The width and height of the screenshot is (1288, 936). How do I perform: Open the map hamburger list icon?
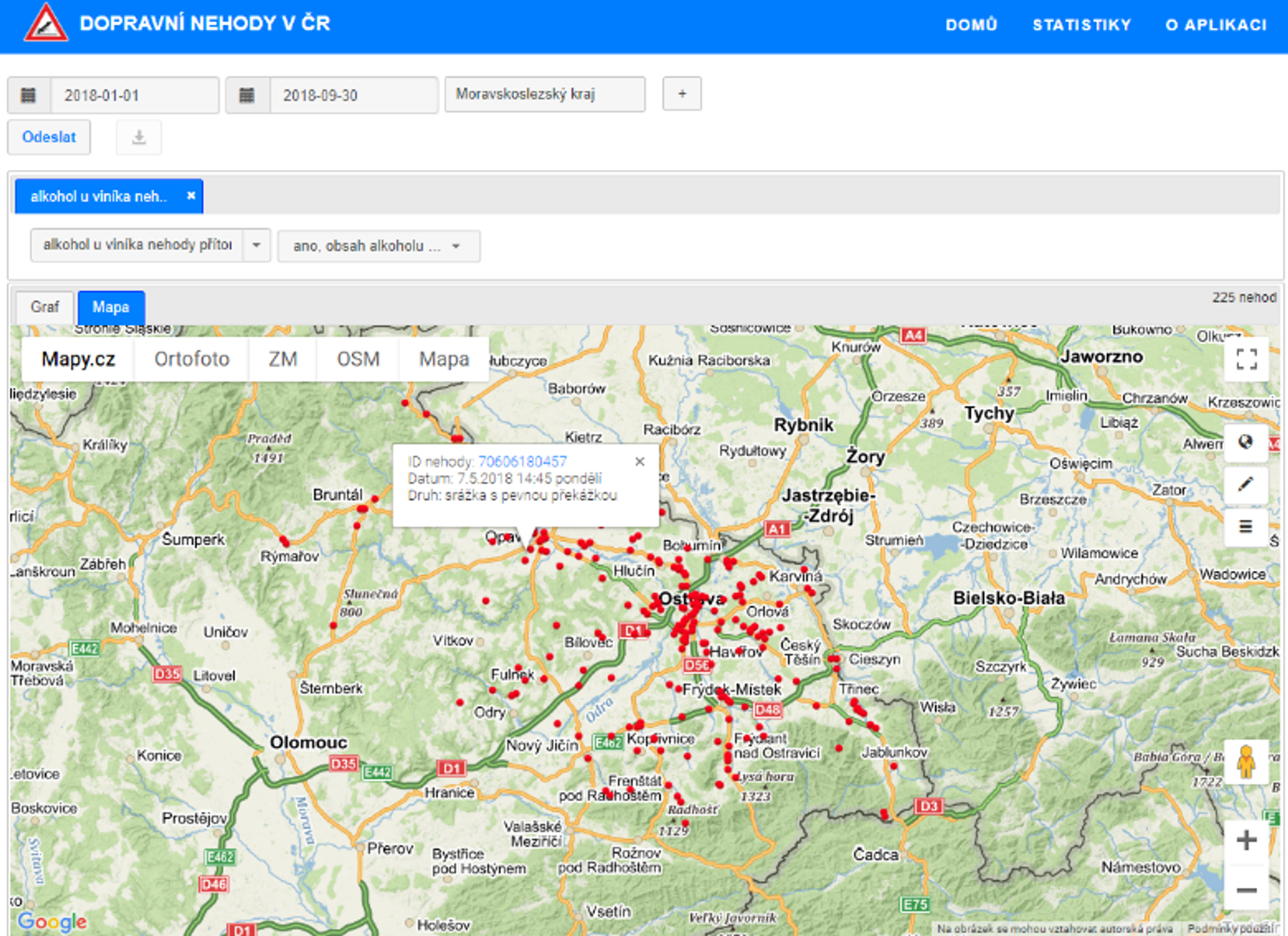(1246, 527)
